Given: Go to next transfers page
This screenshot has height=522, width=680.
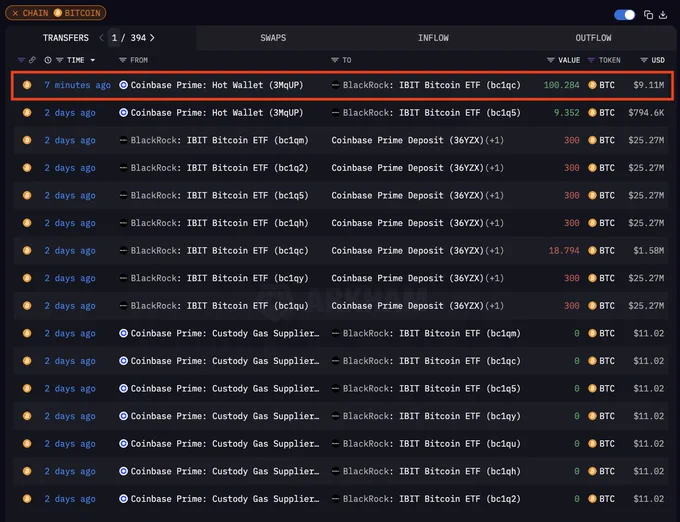Looking at the screenshot, I should pyautogui.click(x=152, y=38).
